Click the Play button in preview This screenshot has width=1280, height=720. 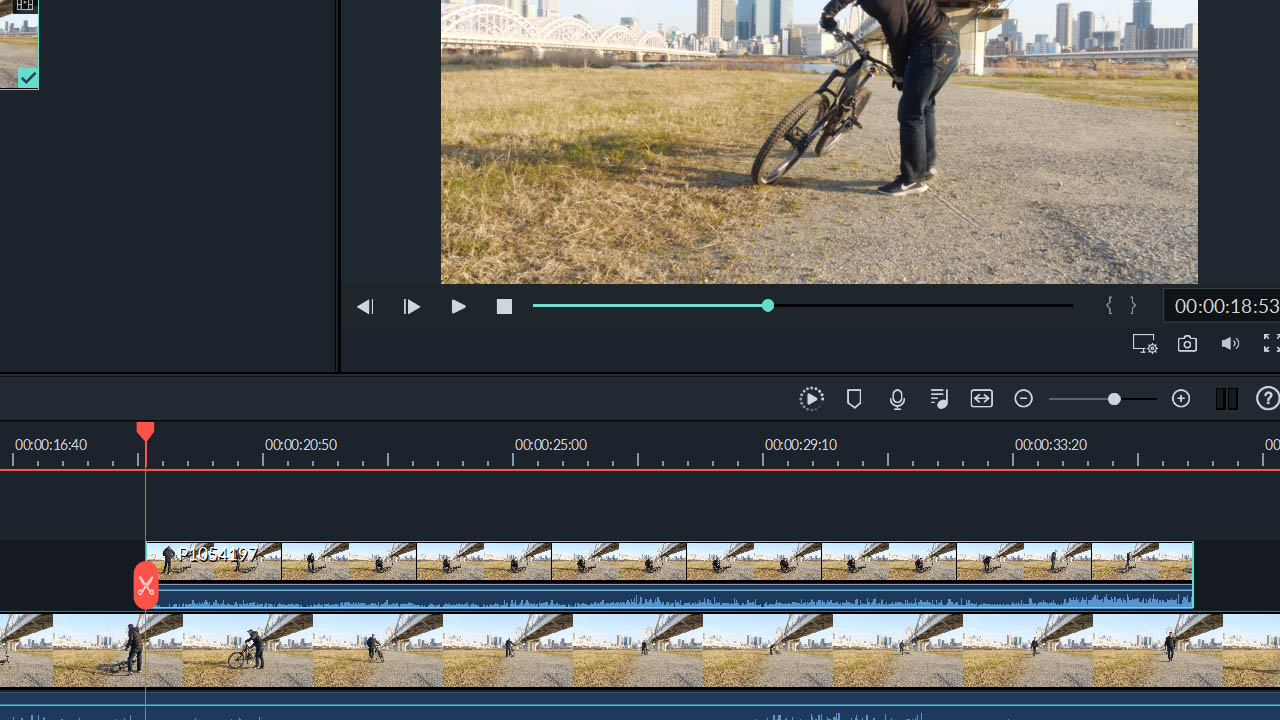[x=458, y=307]
